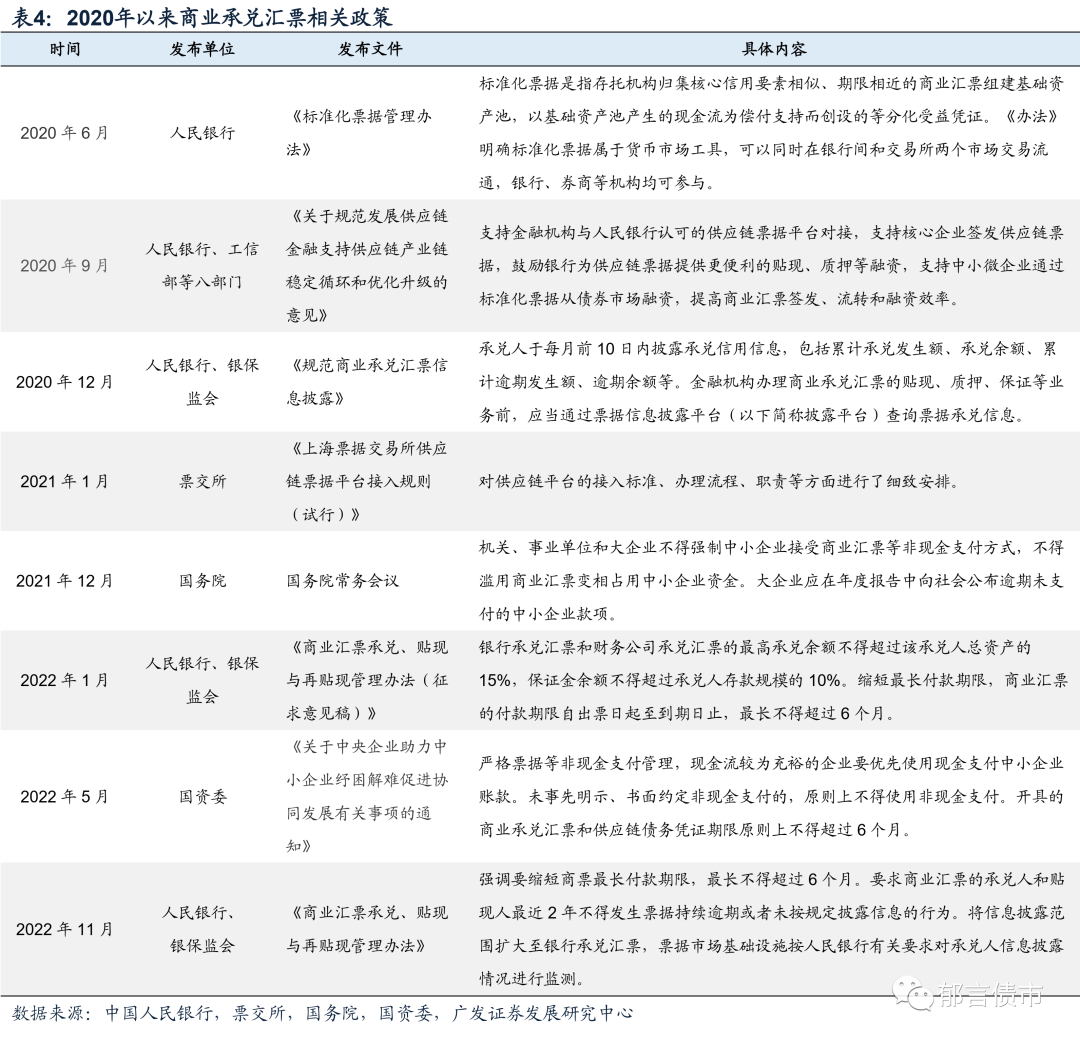Click 国务院 issuer cell
The image size is (1080, 1043).
pyautogui.click(x=202, y=581)
